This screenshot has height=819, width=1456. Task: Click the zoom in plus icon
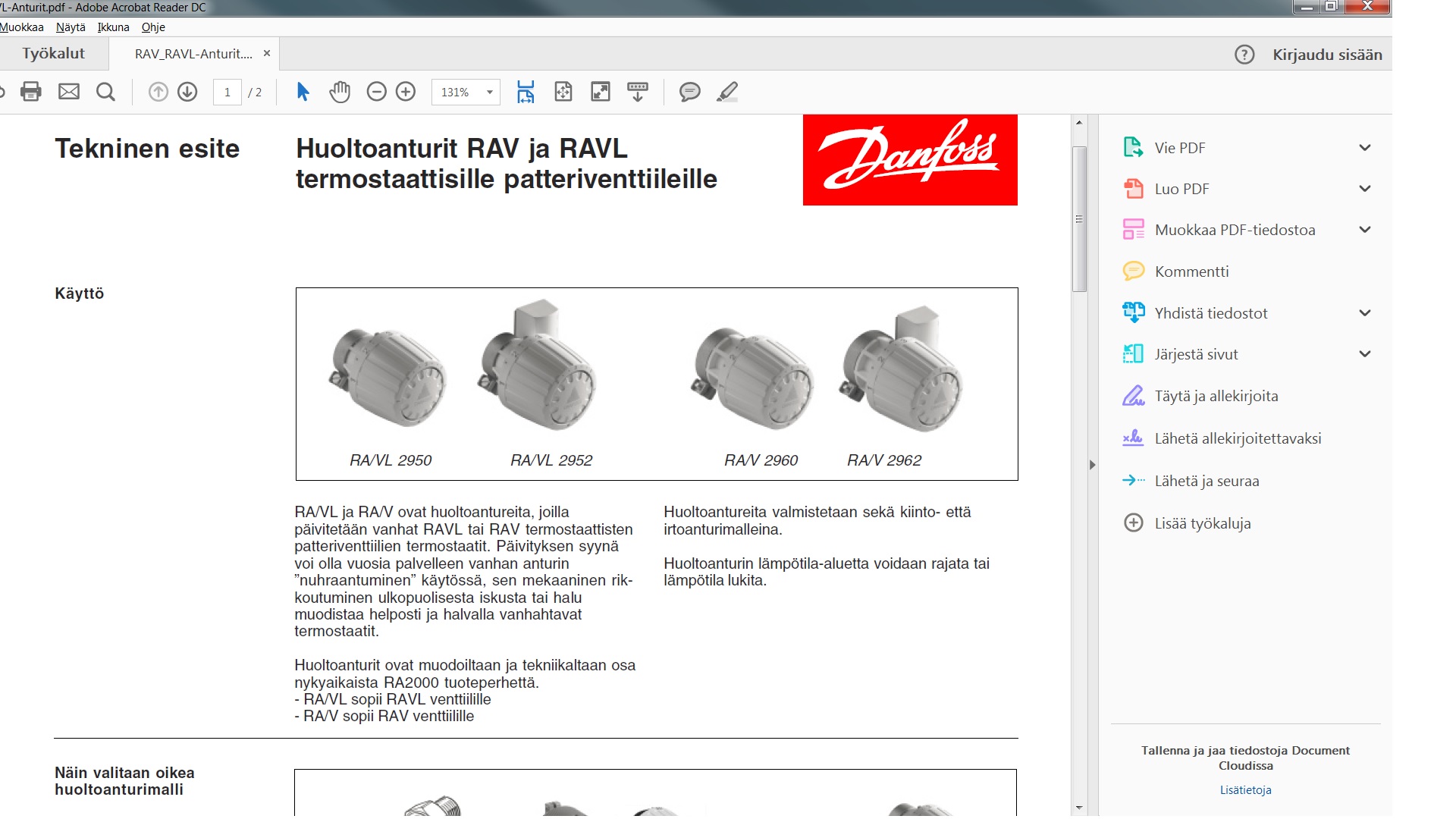pyautogui.click(x=406, y=92)
